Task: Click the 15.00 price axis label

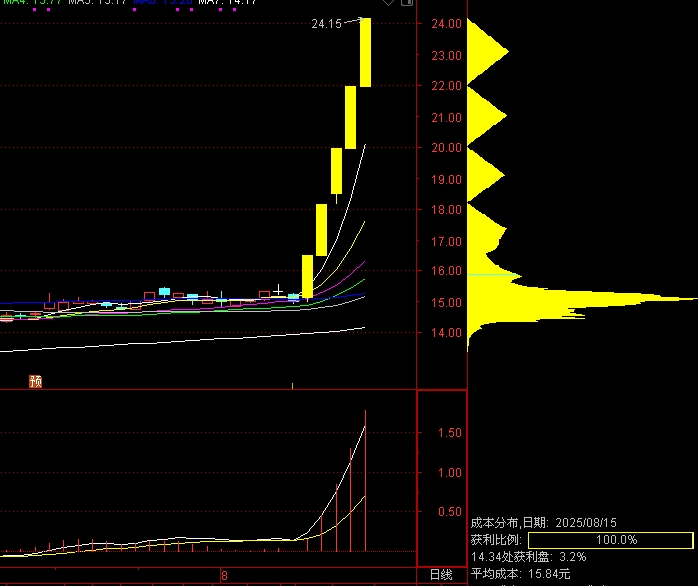Action: (446, 302)
